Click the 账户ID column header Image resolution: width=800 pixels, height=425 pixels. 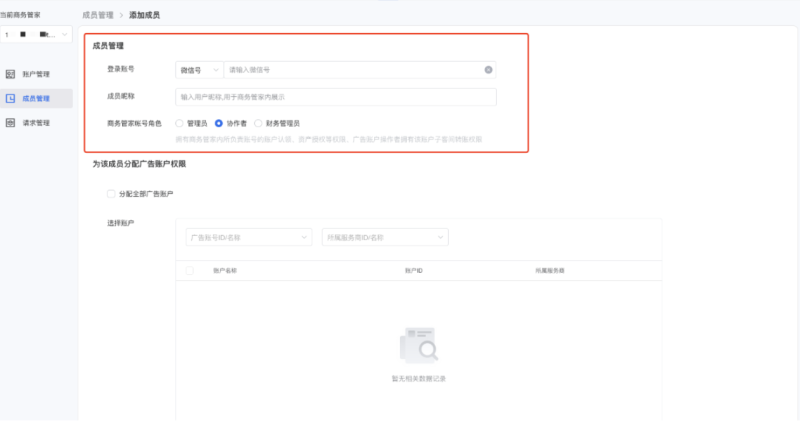(x=414, y=270)
